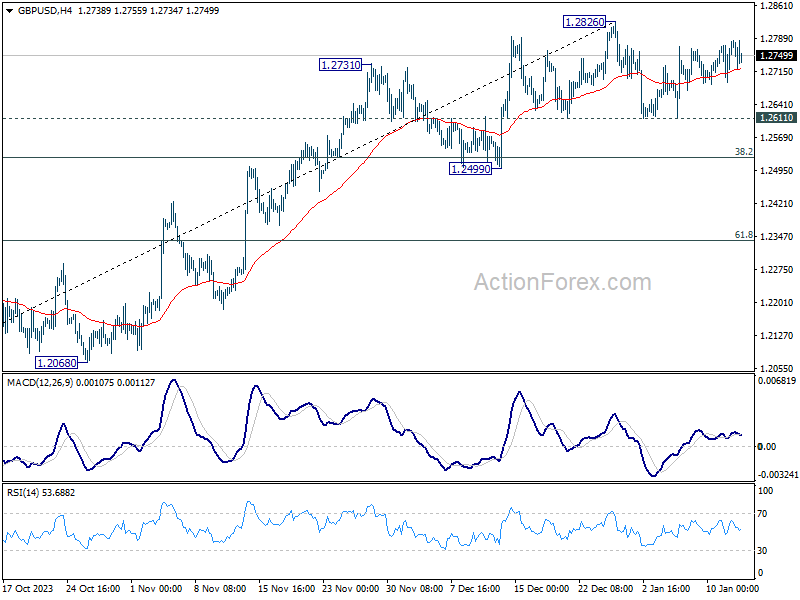Screen dimensions: 800x600
Task: Click the 24 Oct 16:00 time label
Action: click(93, 589)
